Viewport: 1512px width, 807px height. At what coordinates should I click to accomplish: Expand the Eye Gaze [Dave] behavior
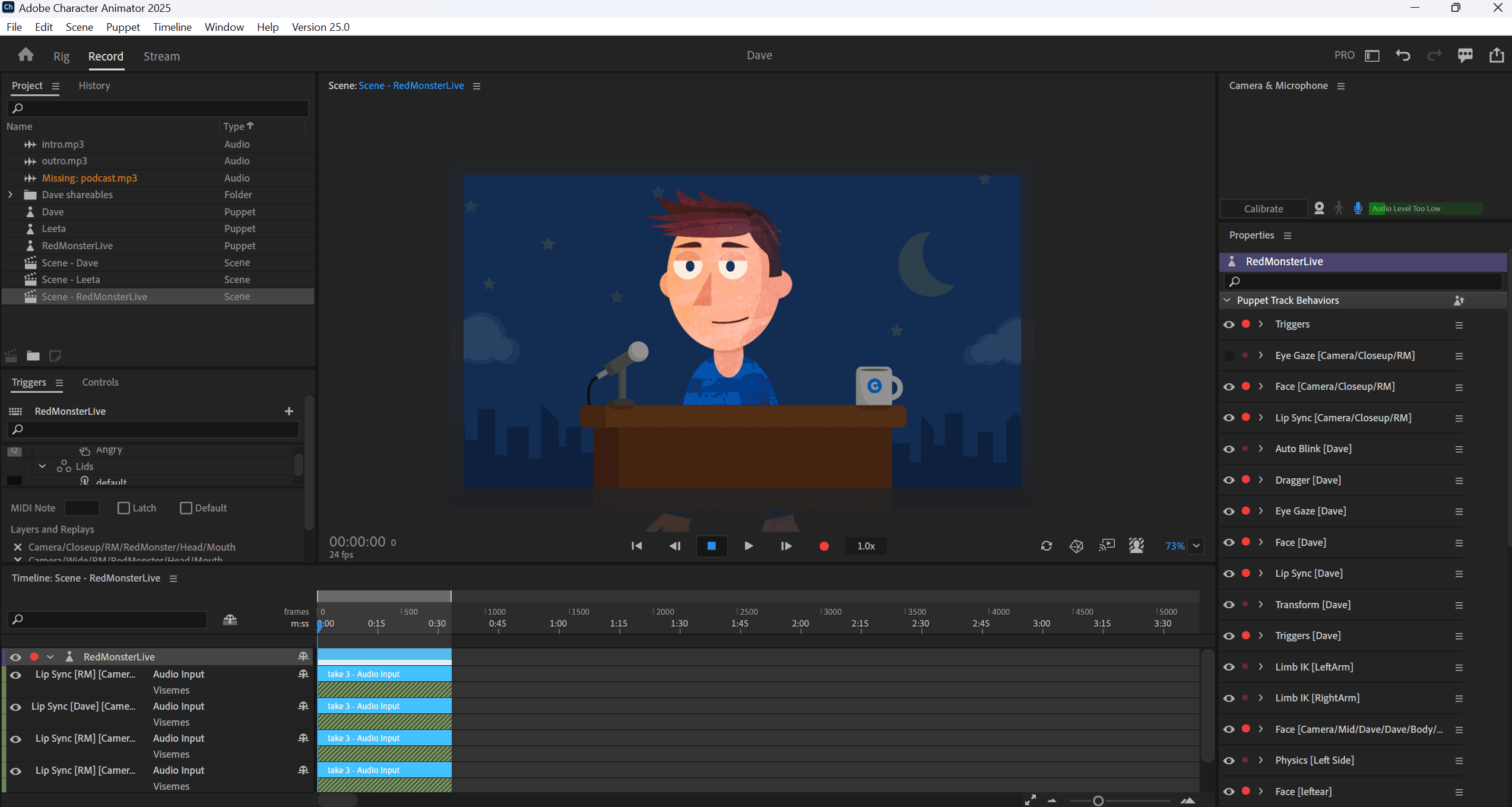pos(1261,511)
